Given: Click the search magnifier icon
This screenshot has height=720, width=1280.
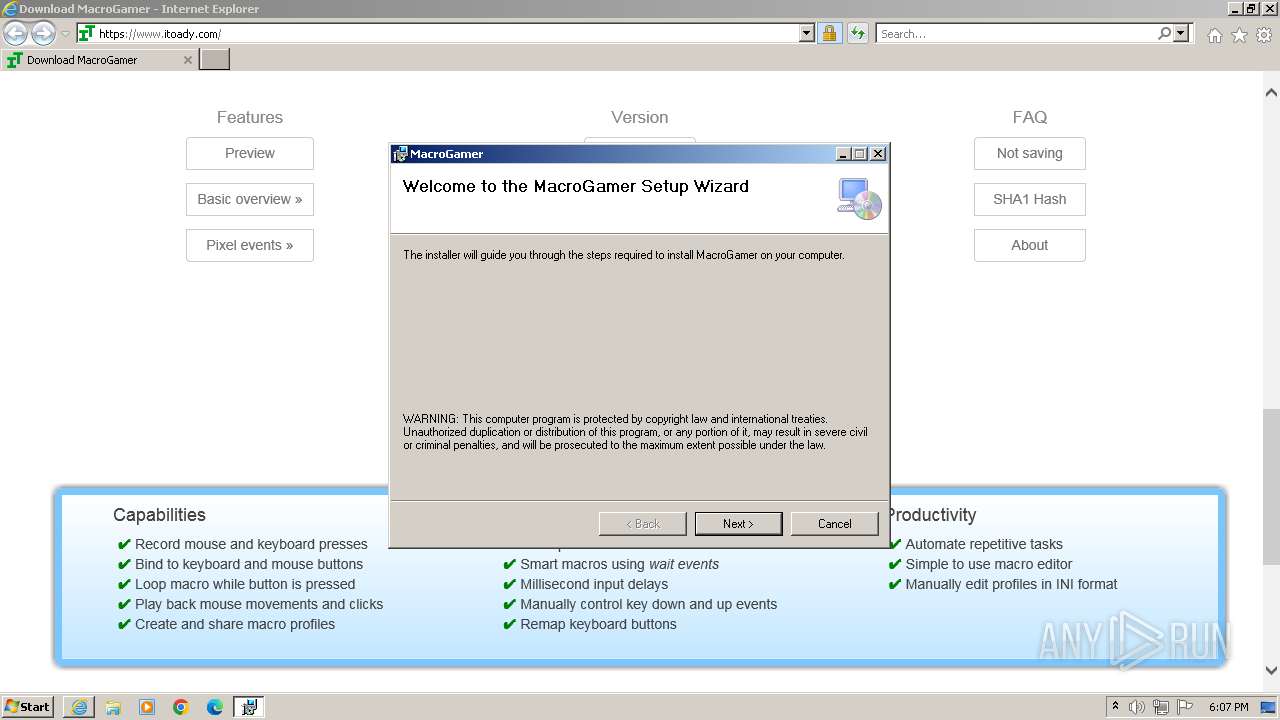Looking at the screenshot, I should tap(1164, 33).
